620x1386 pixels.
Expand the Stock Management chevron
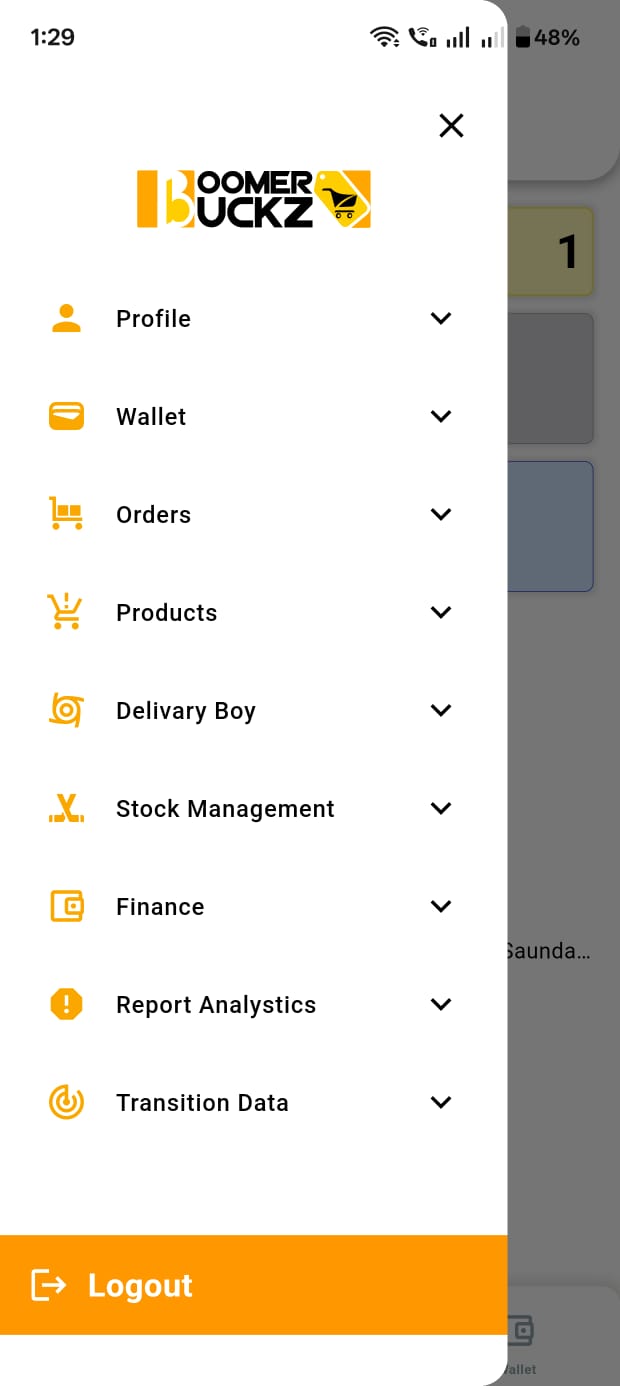pyautogui.click(x=441, y=808)
